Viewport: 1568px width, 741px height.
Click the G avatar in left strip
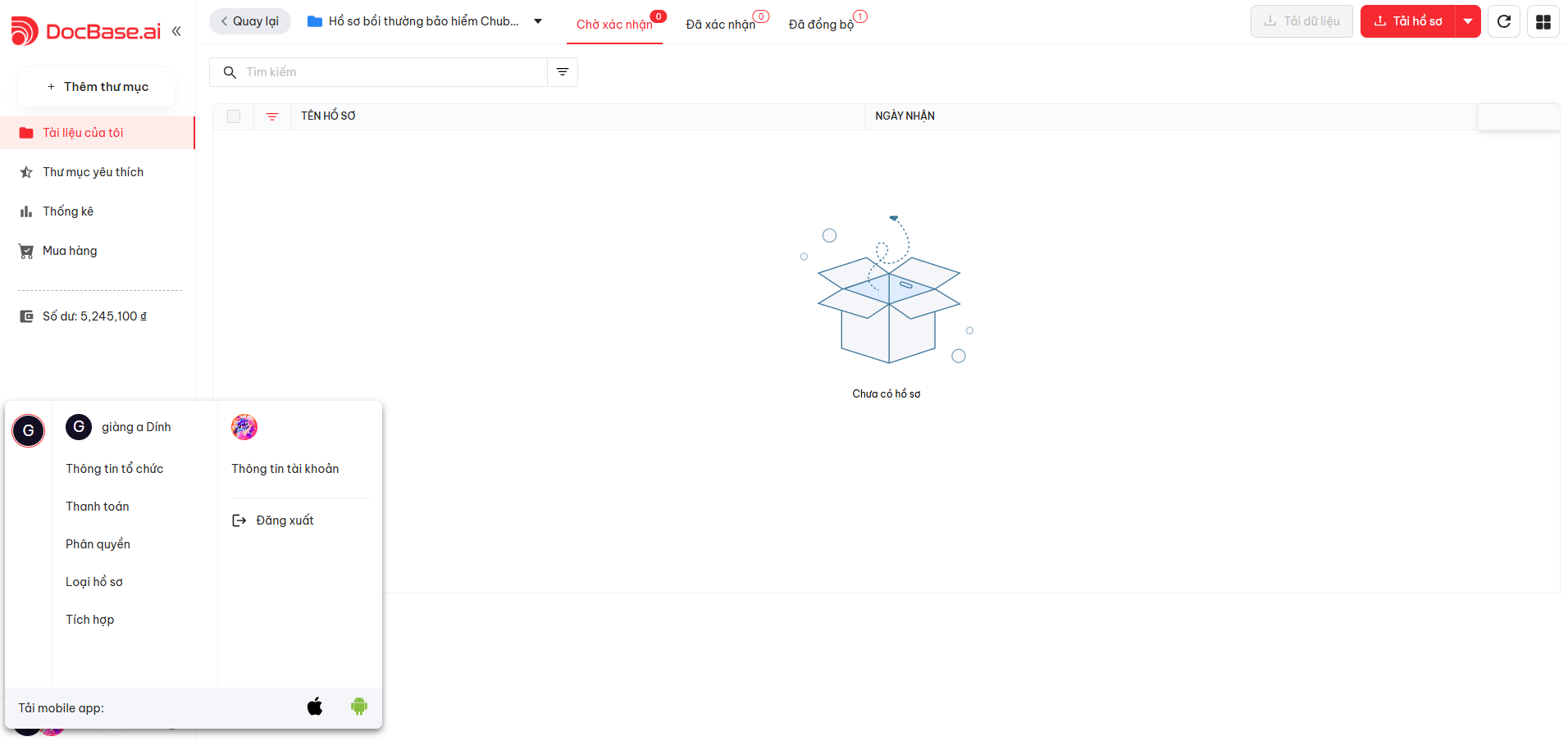pos(28,430)
